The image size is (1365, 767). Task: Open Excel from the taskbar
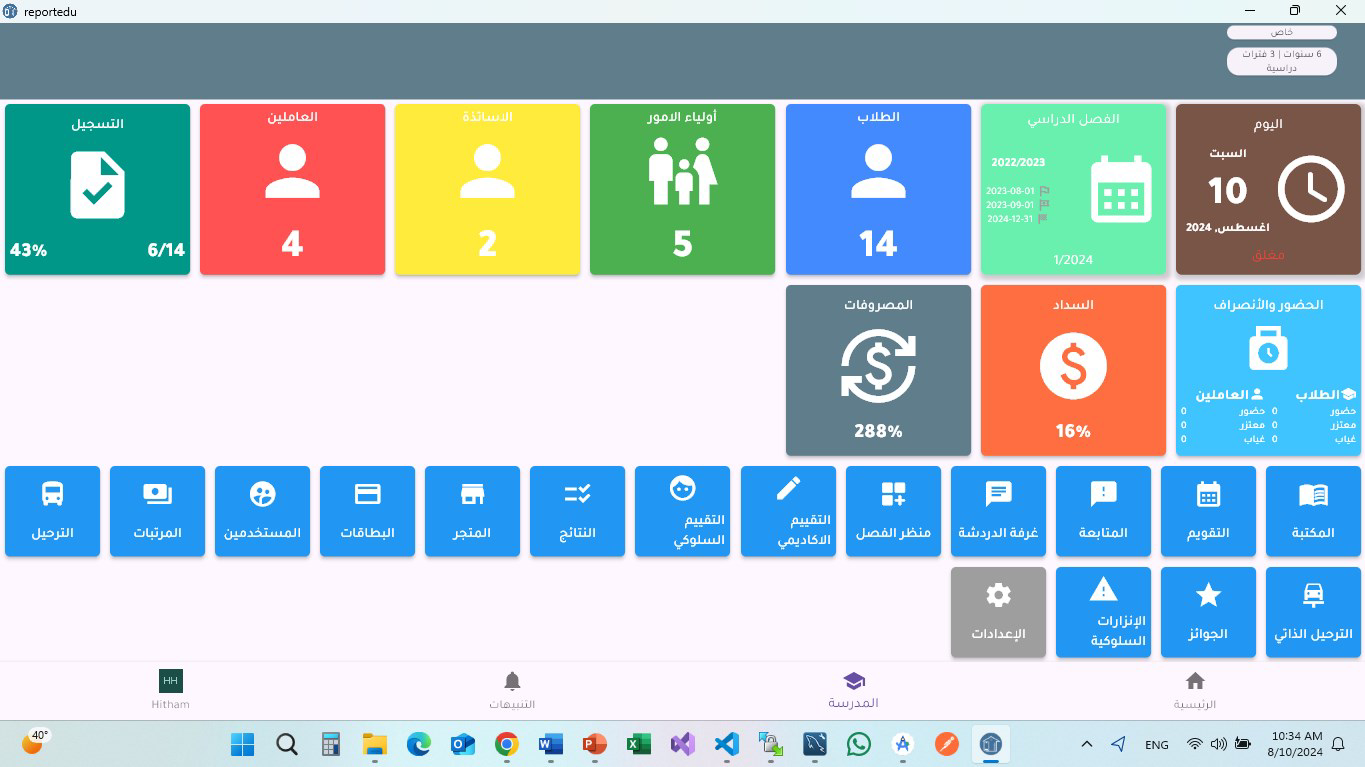639,744
